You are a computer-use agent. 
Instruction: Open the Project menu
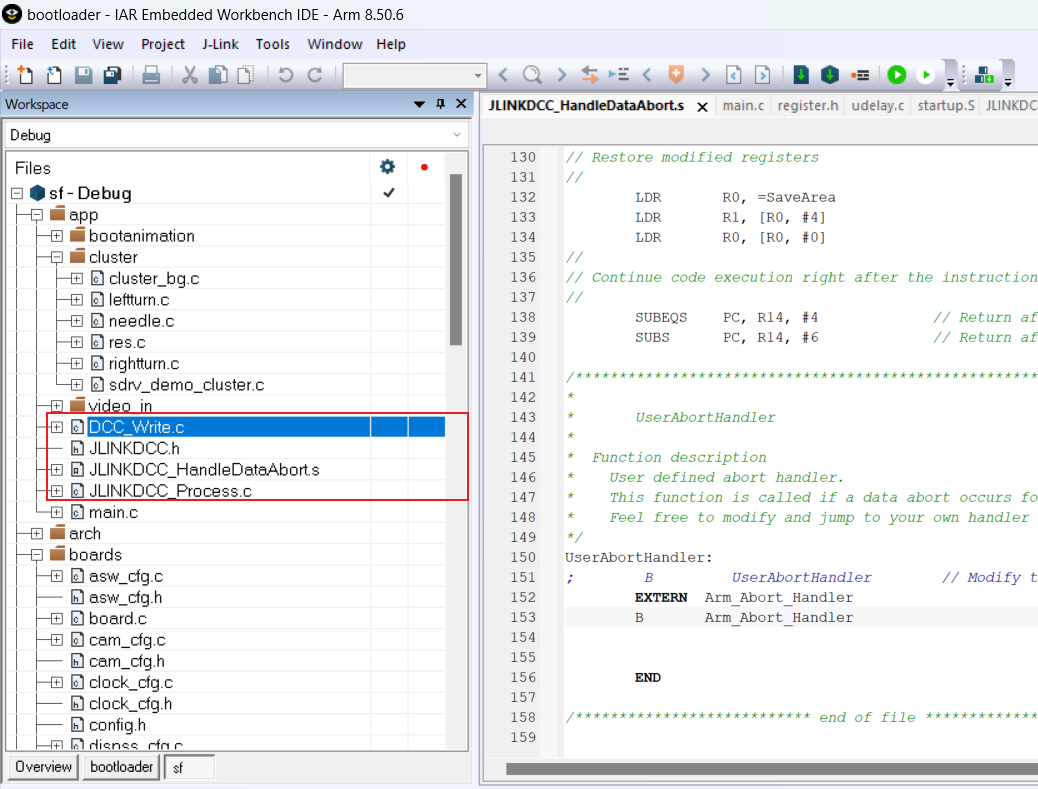point(162,44)
